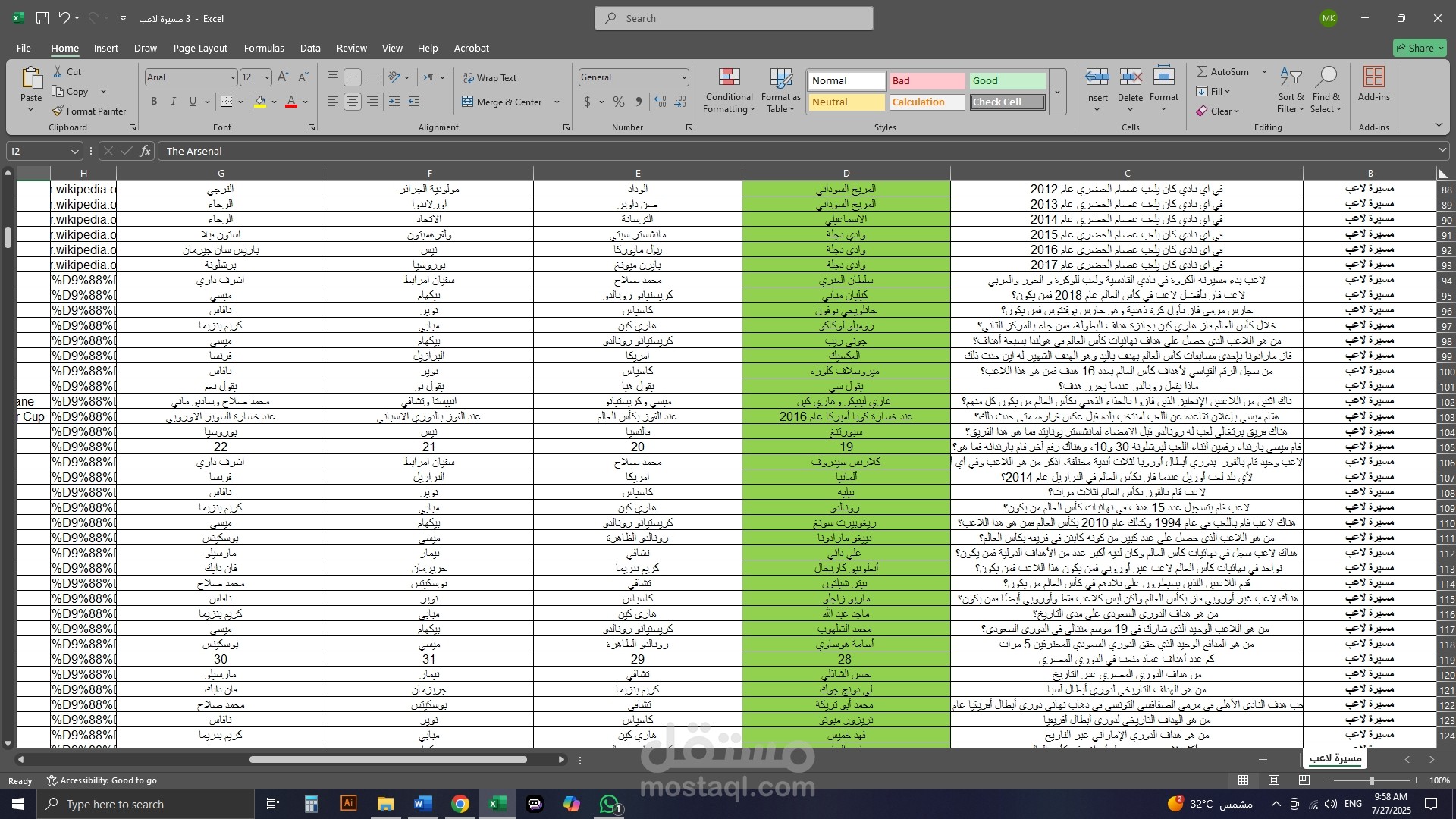The width and height of the screenshot is (1456, 819).
Task: Click the Search box in the title bar
Action: click(733, 18)
